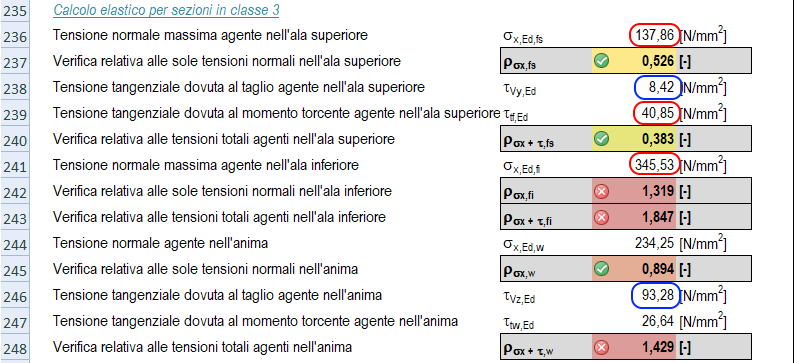Click red cross icon next to 1,319
This screenshot has width=799, height=363.
tap(602, 191)
